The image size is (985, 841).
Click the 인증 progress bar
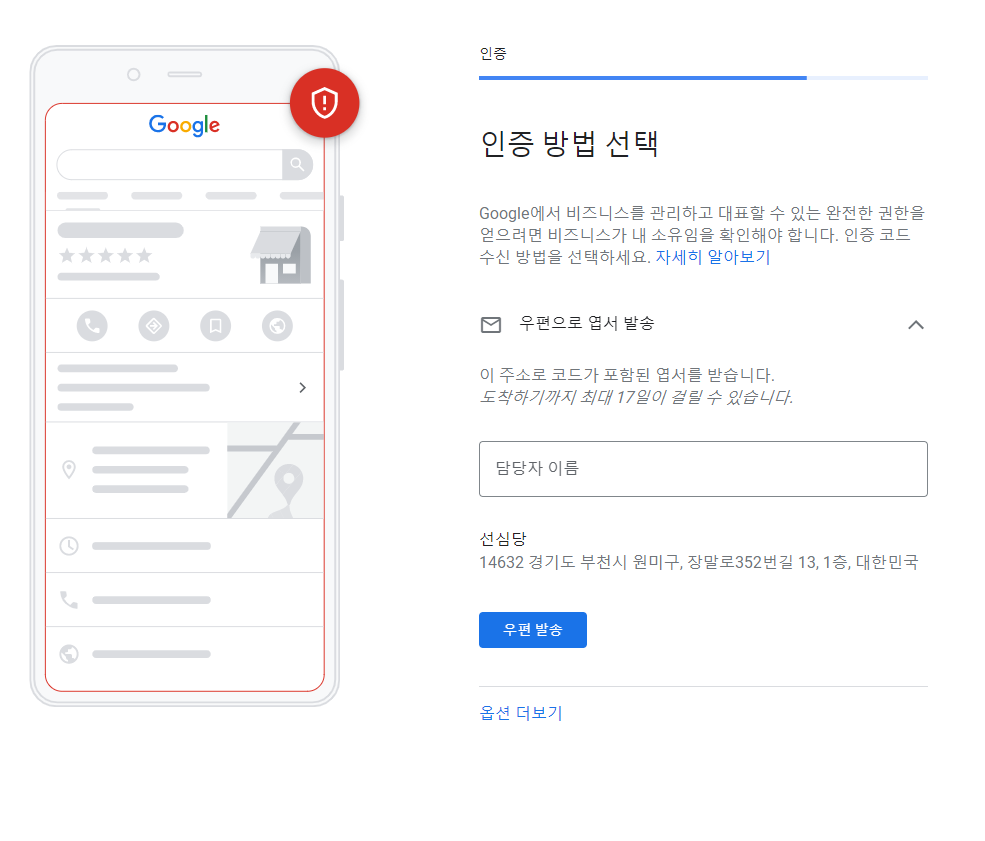[x=703, y=78]
